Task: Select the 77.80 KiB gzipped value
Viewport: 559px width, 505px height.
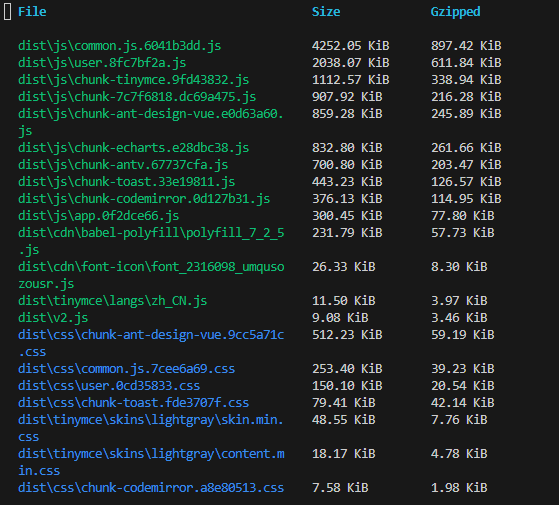Action: point(462,216)
